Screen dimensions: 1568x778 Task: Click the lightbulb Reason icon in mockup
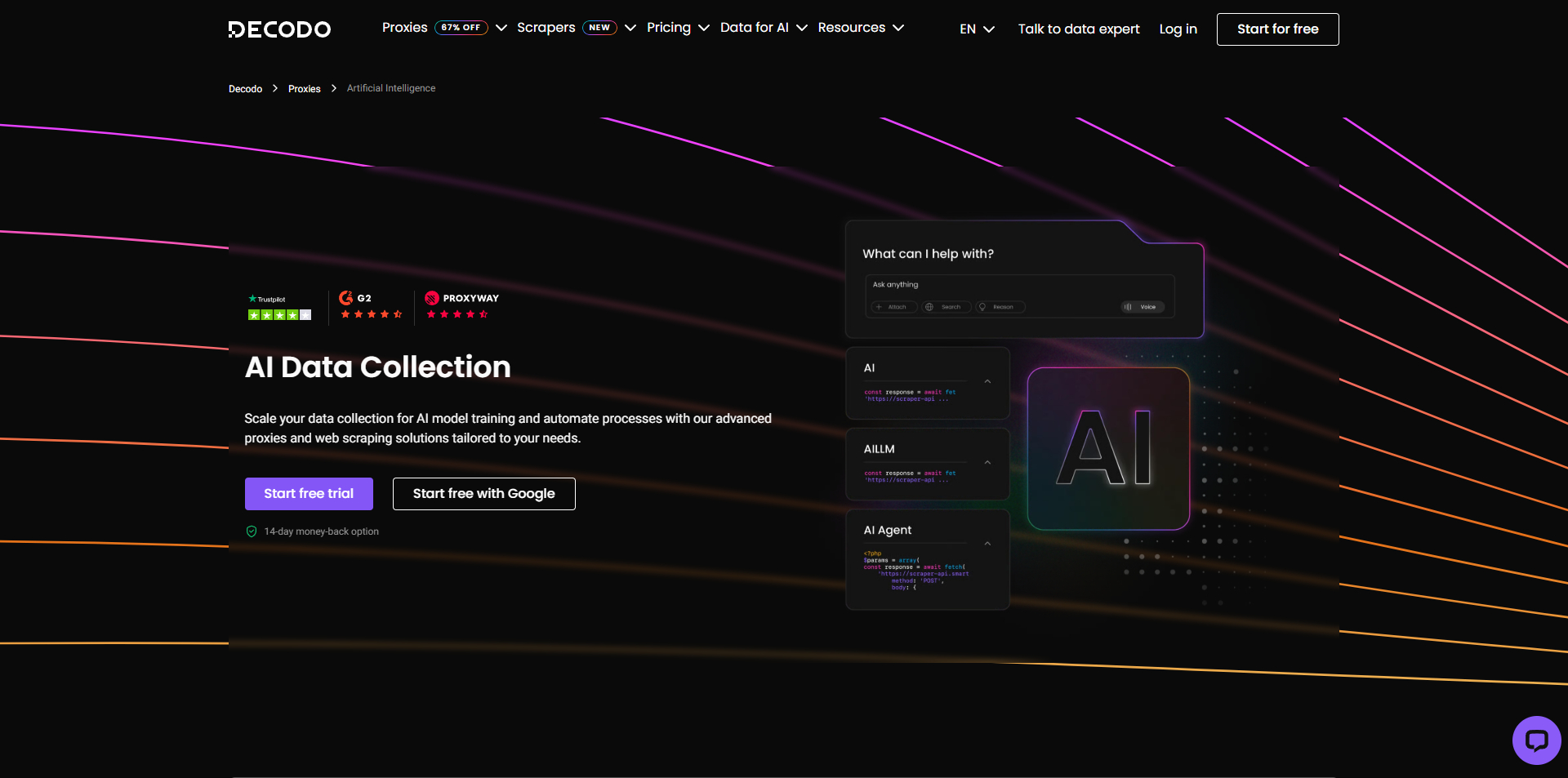(982, 307)
